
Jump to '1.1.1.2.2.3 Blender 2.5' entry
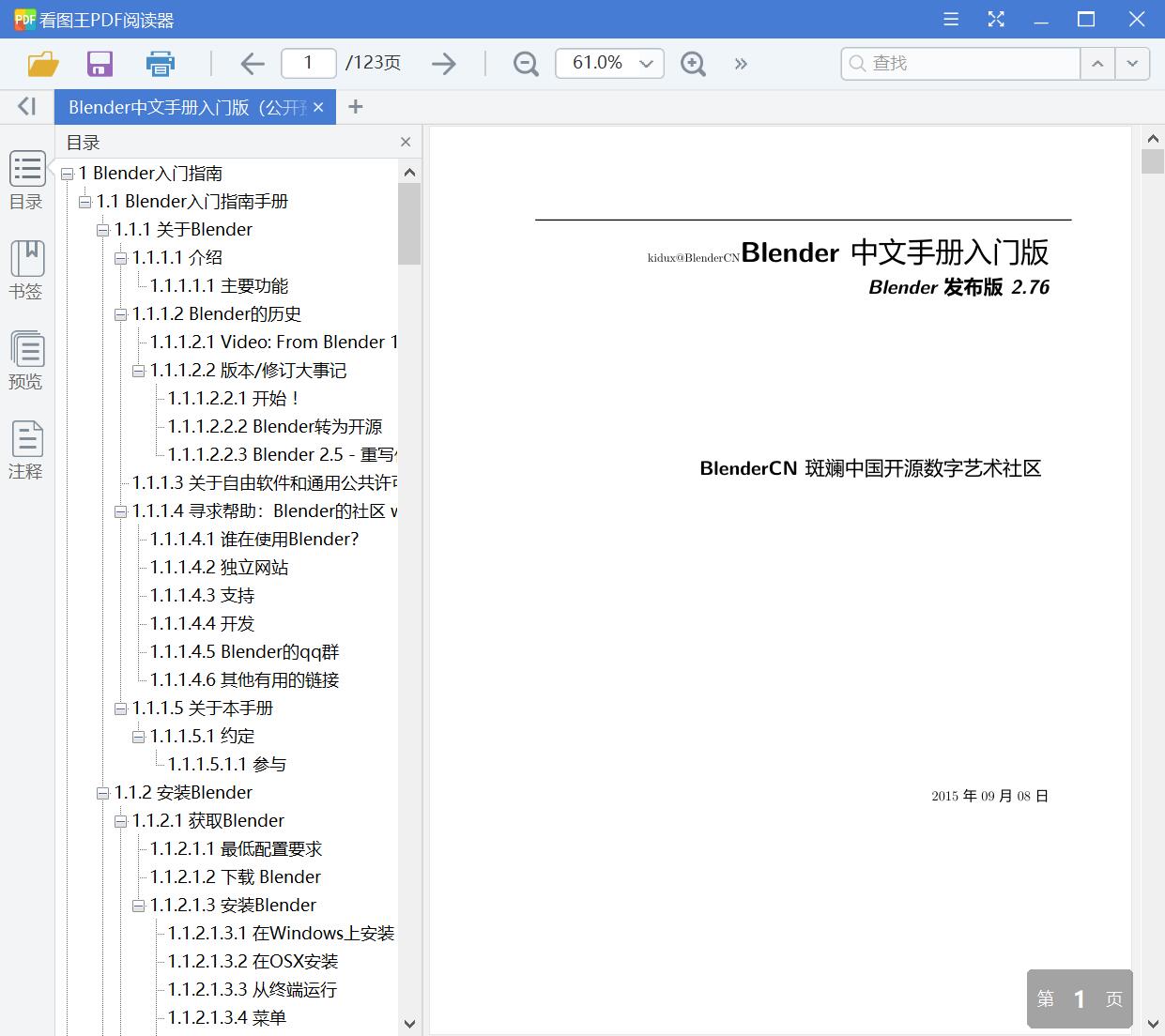(283, 454)
